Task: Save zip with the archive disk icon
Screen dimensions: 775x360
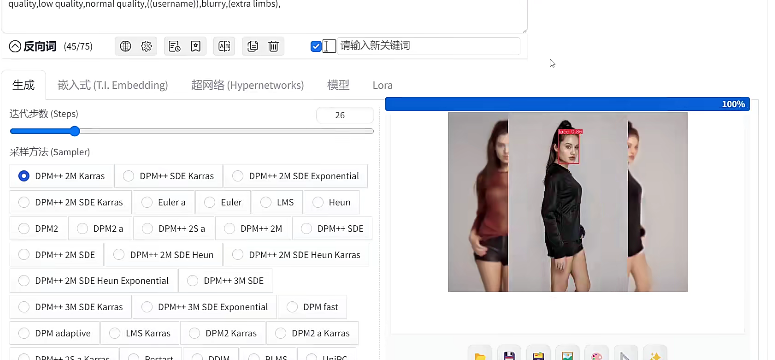Action: coord(538,355)
